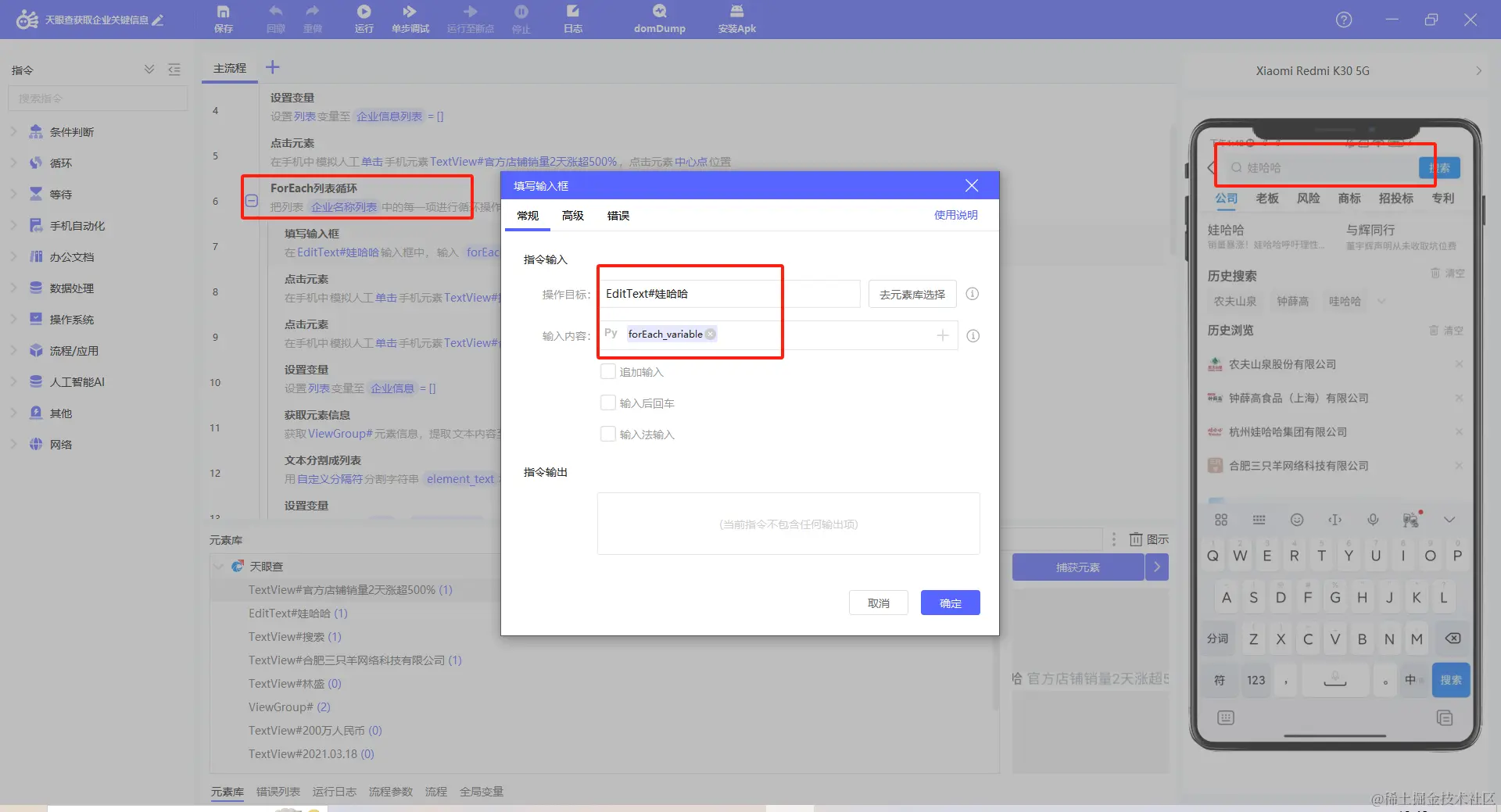Expand the 条件判断 command category

click(x=13, y=131)
